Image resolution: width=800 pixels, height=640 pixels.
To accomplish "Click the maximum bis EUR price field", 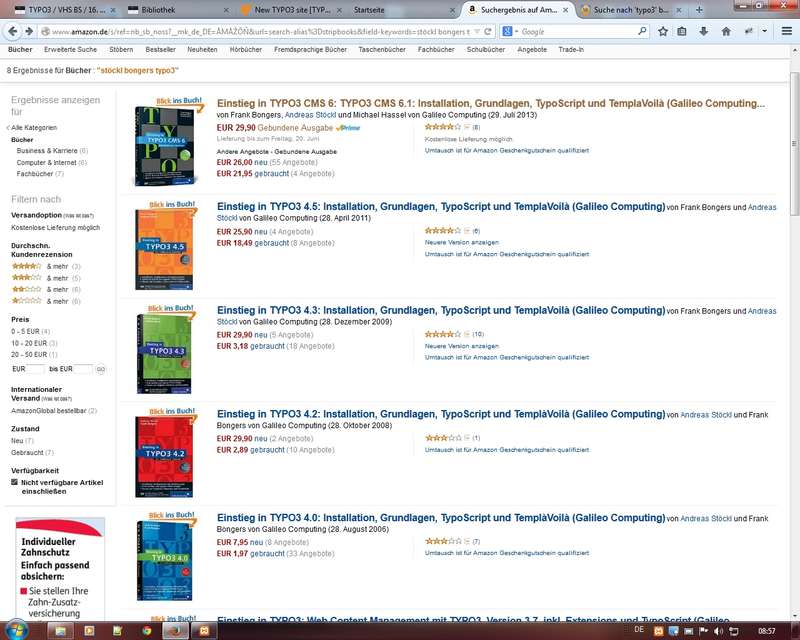I will click(x=83, y=368).
